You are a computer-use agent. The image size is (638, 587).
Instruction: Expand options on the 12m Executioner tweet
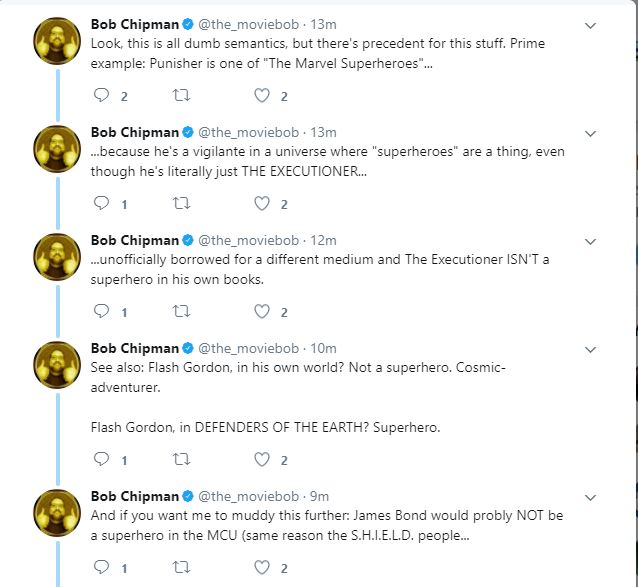coord(590,242)
